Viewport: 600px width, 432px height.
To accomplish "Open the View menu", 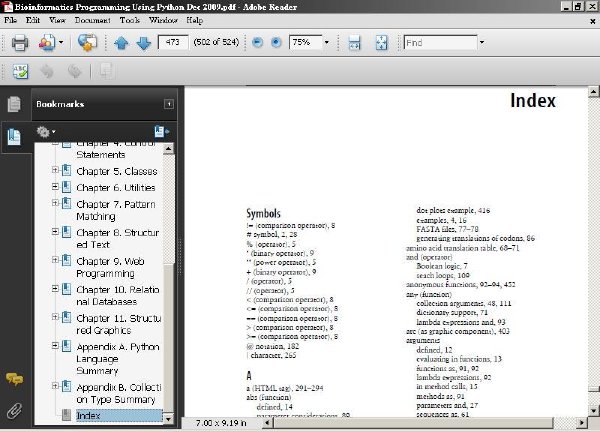I will tap(57, 20).
